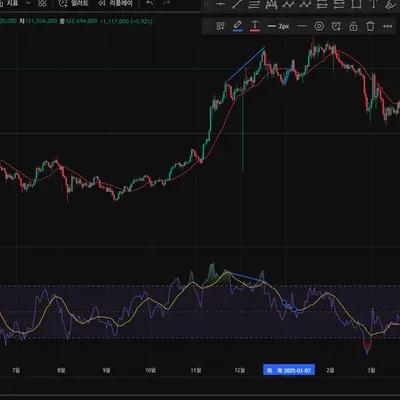Click the low price value 121,504,000
The height and width of the screenshot is (400, 400).
click(x=41, y=21)
